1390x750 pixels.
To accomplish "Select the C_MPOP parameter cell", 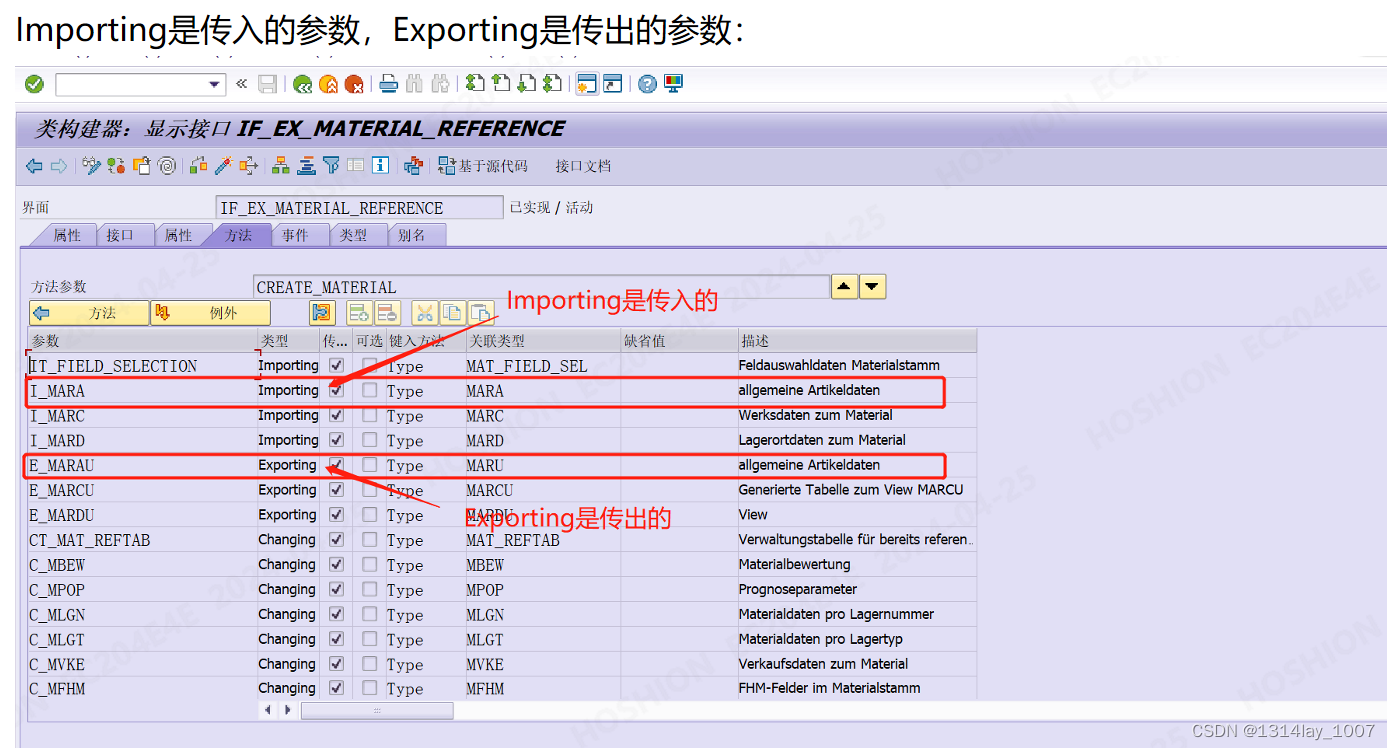I will pyautogui.click(x=142, y=589).
